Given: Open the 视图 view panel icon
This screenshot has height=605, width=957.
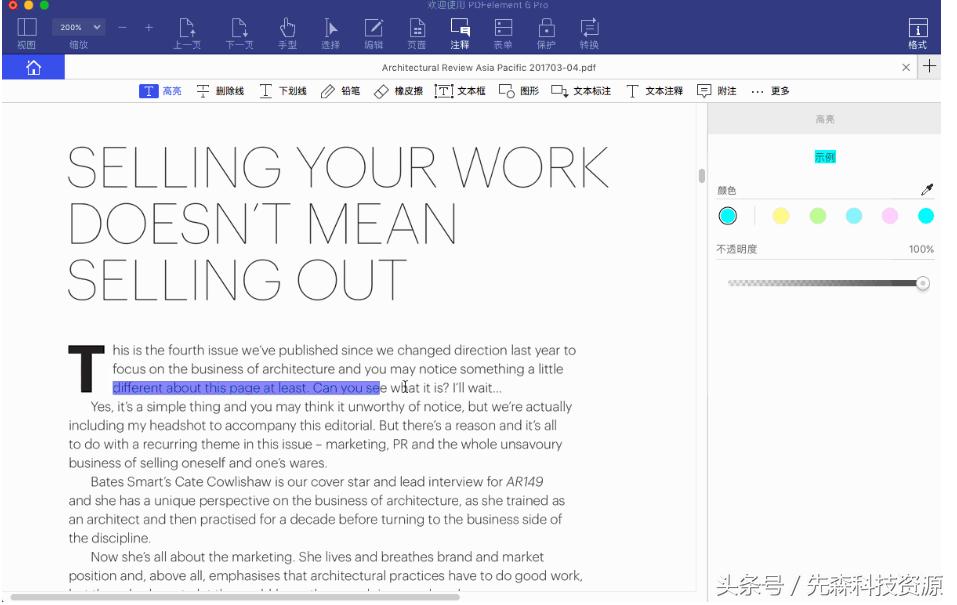Looking at the screenshot, I should [x=26, y=33].
